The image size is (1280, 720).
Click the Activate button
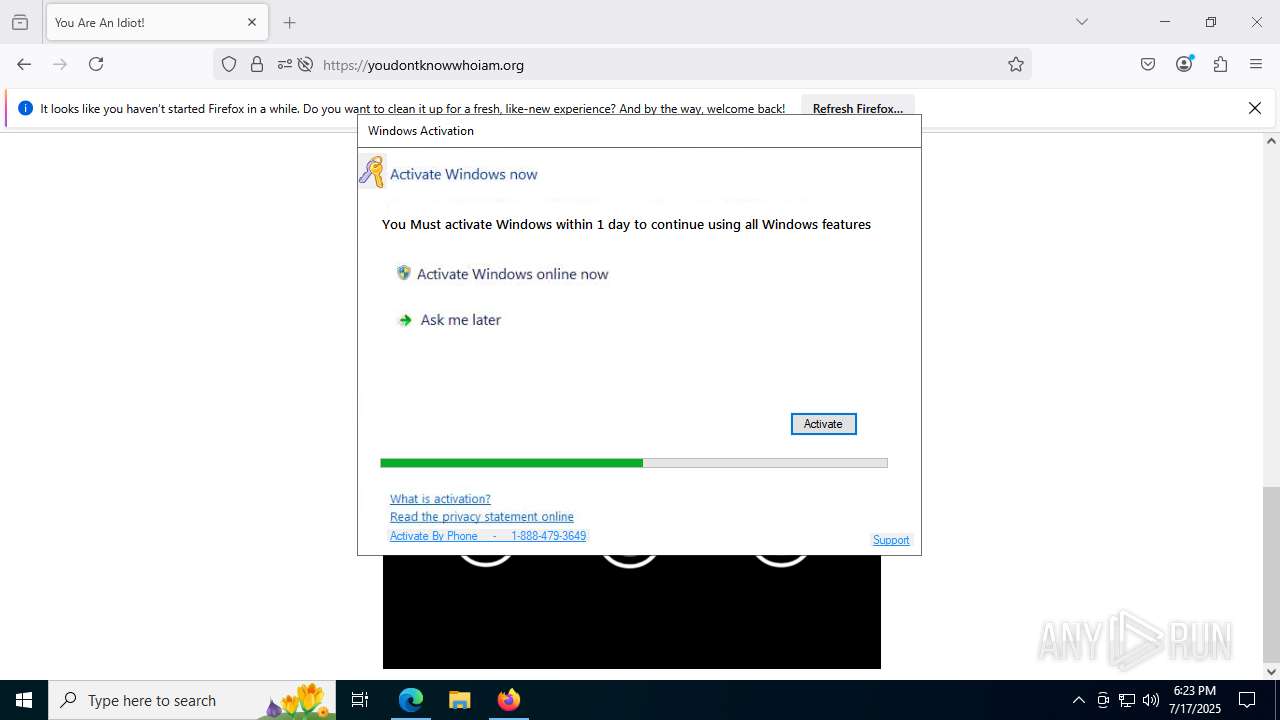(x=823, y=424)
